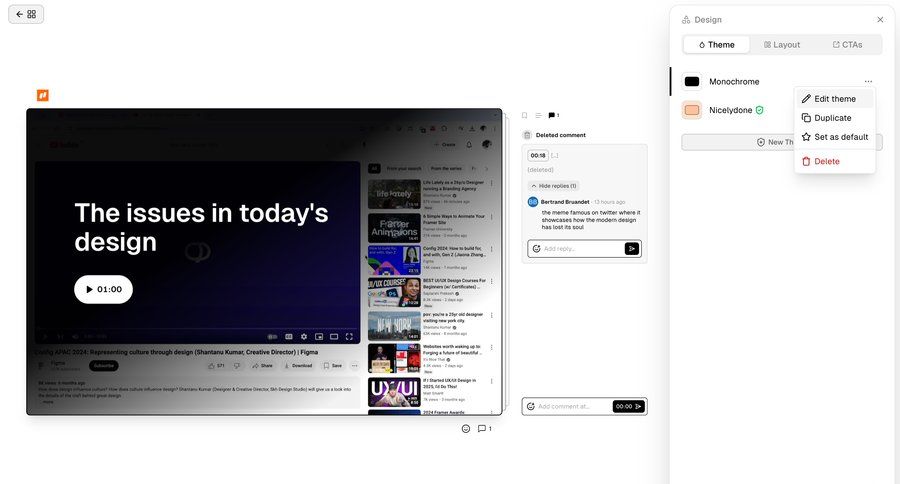Send the reply with arrow button
Image resolution: width=900 pixels, height=484 pixels.
631,248
